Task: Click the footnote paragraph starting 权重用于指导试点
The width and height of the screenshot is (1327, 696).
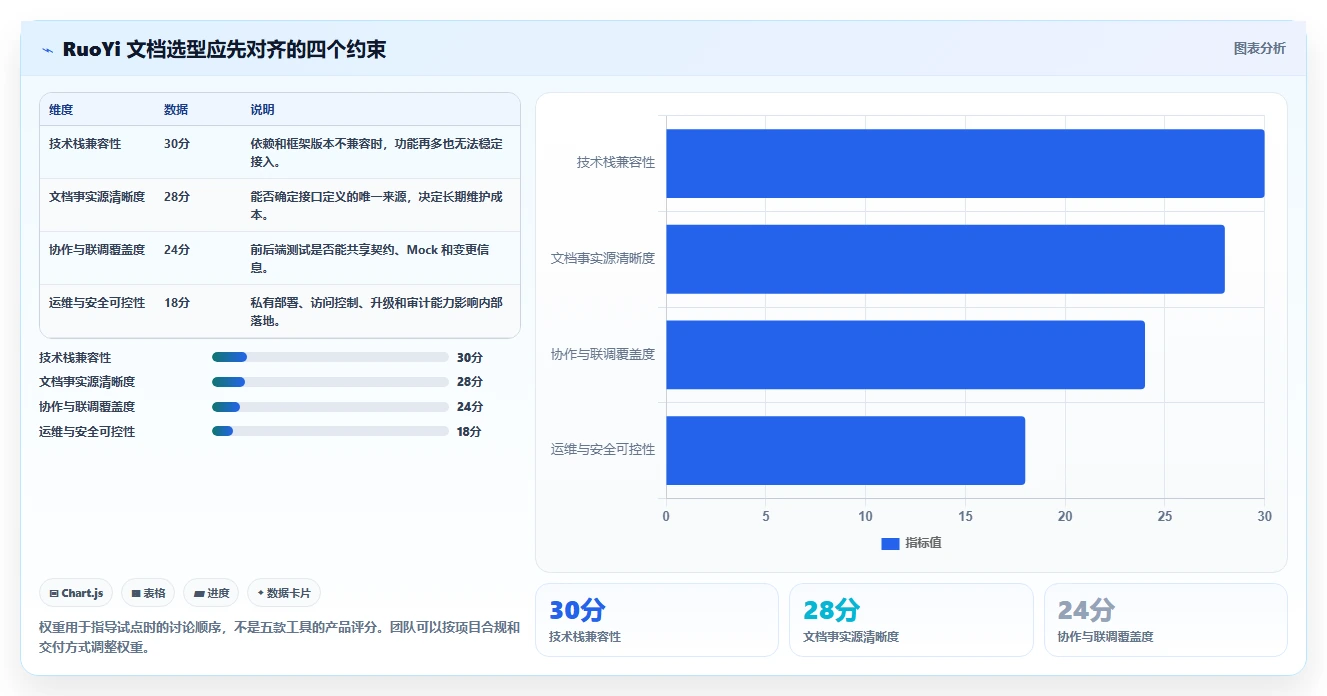Action: click(x=280, y=637)
